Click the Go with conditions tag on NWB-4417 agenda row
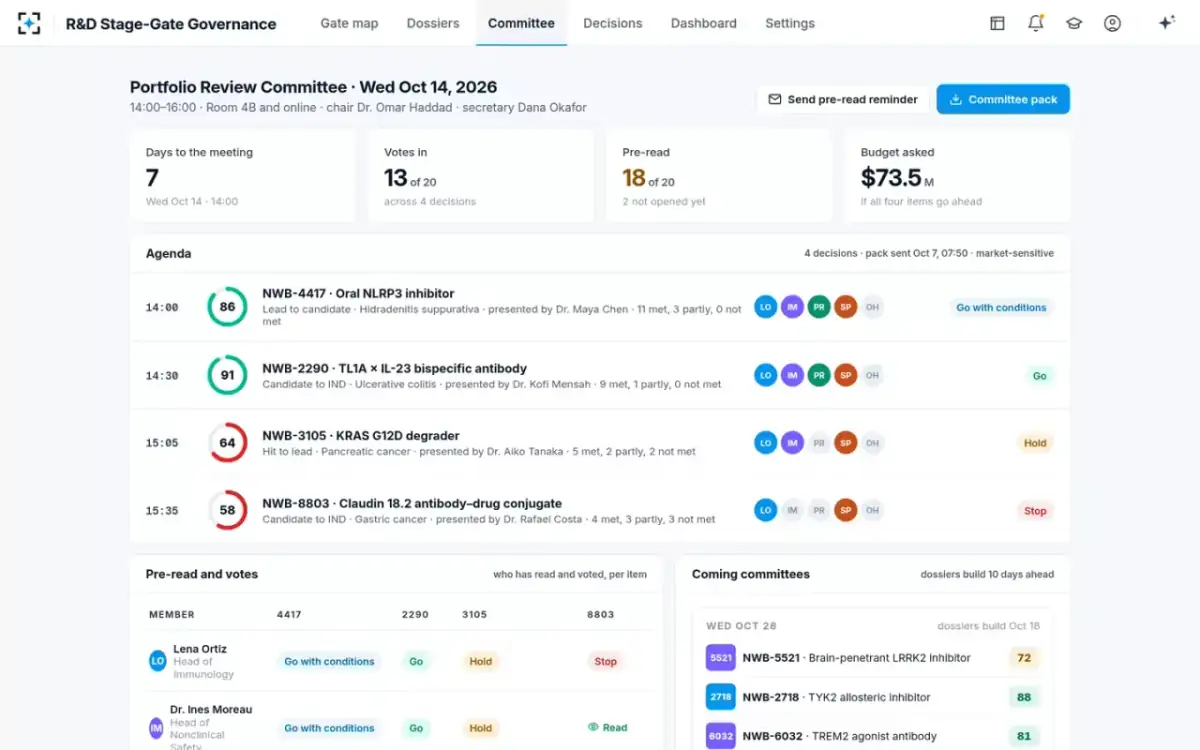 pyautogui.click(x=1001, y=308)
